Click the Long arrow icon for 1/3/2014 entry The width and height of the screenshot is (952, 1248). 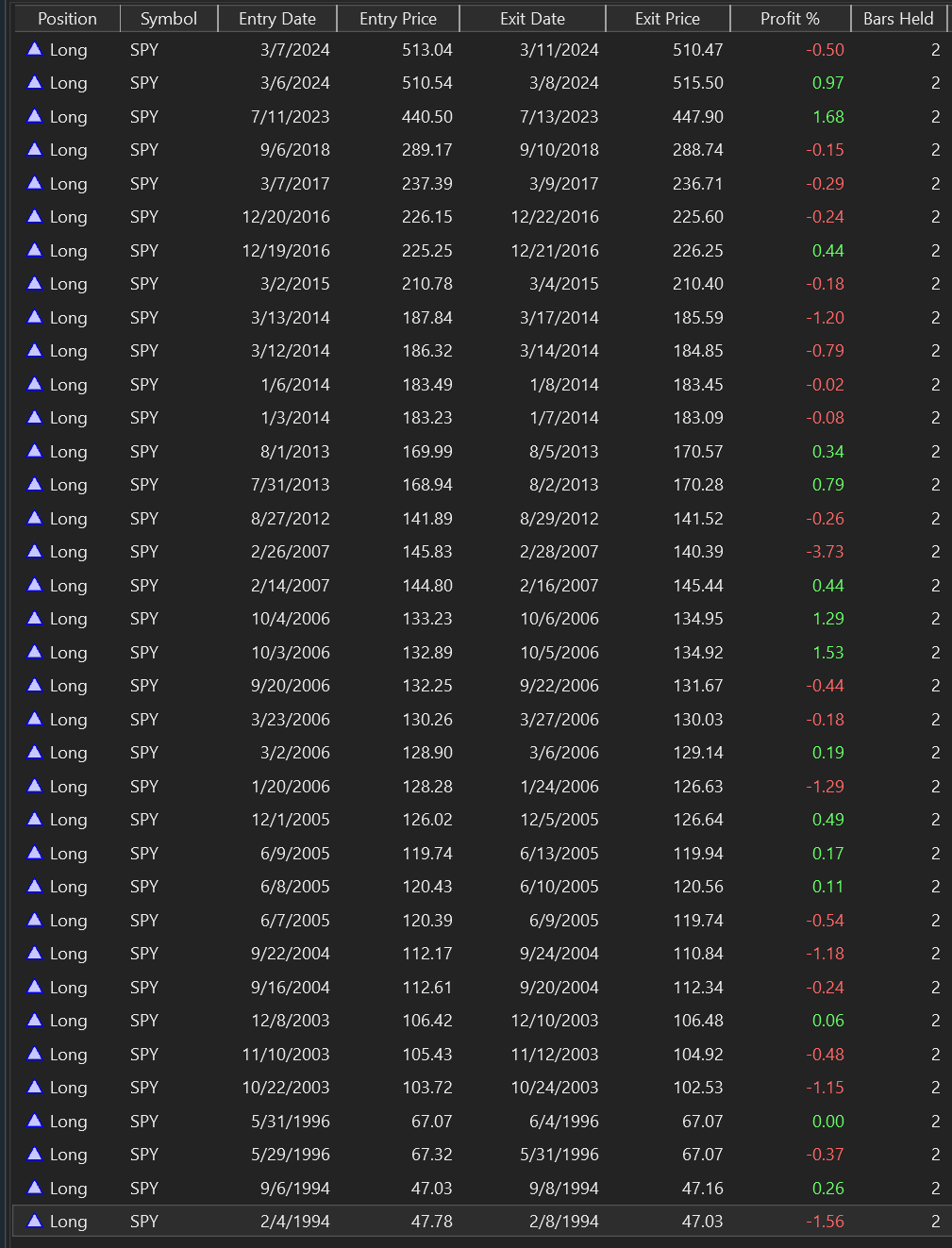point(35,417)
